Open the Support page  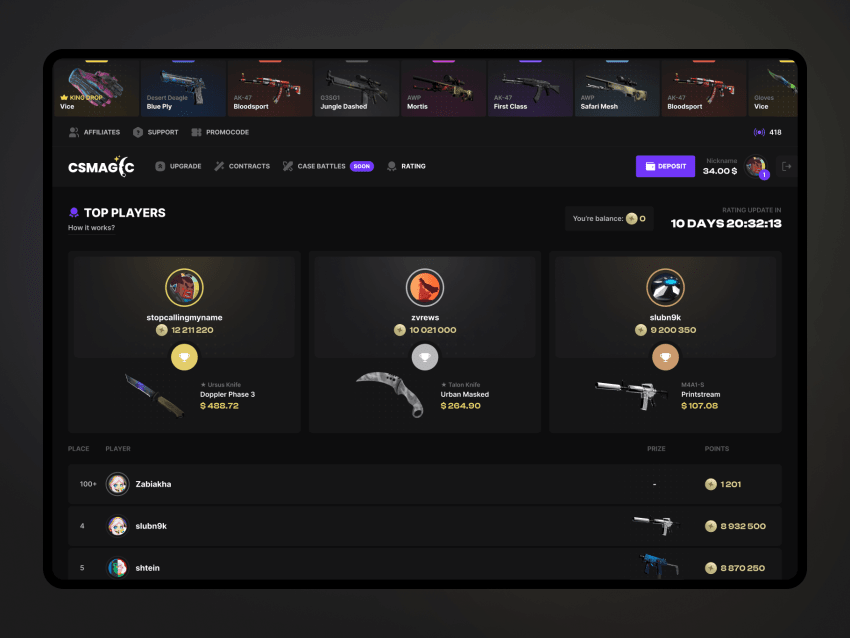tap(156, 132)
